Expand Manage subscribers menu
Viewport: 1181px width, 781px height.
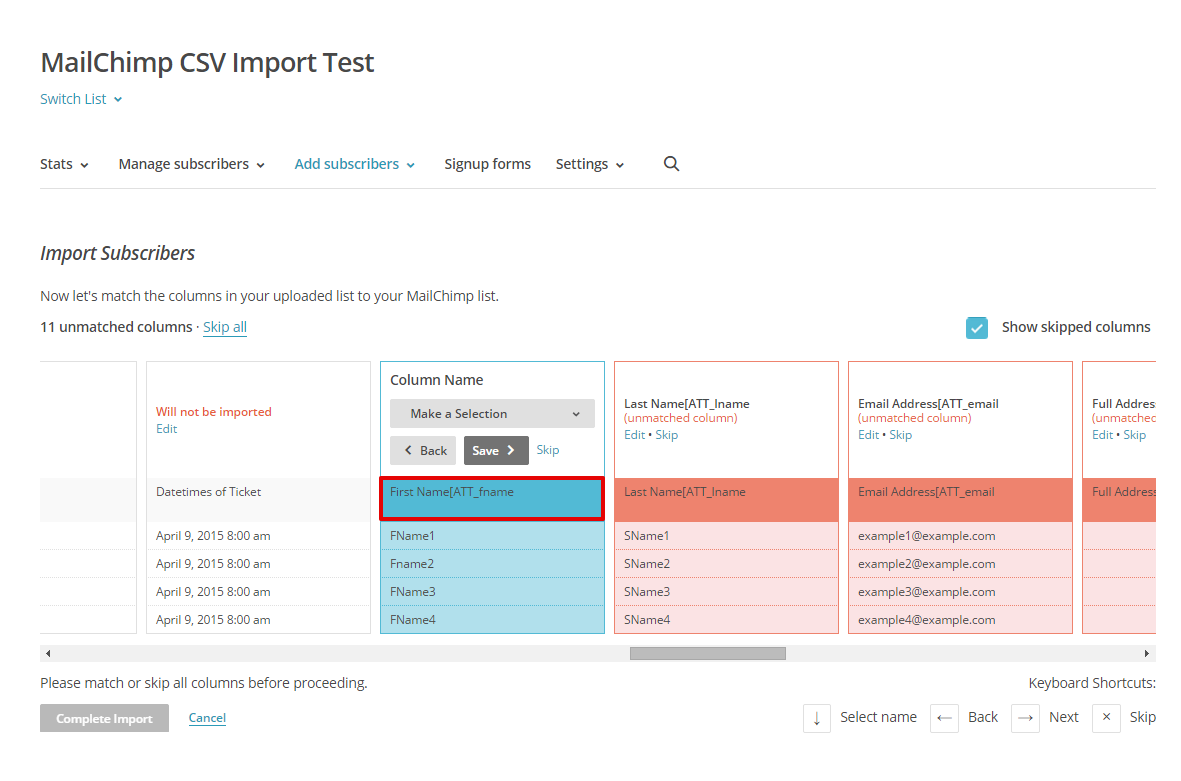coord(191,164)
